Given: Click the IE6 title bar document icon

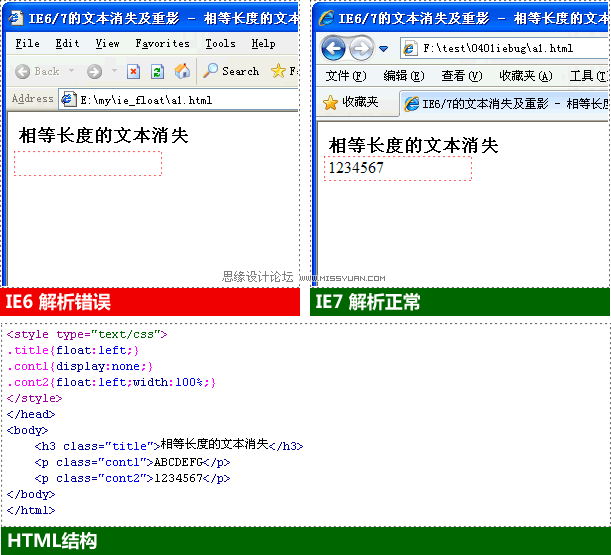Looking at the screenshot, I should point(16,18).
